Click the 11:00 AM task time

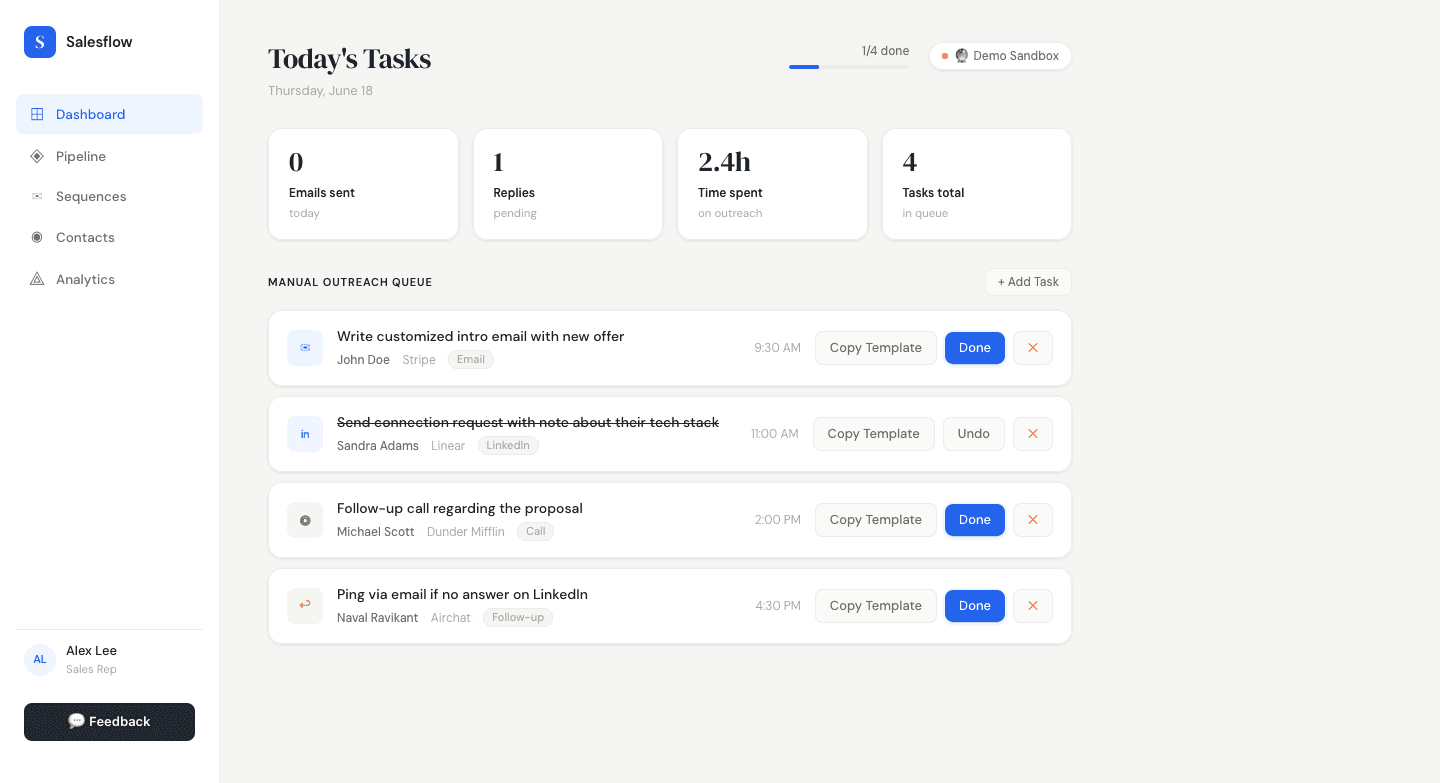pos(775,434)
